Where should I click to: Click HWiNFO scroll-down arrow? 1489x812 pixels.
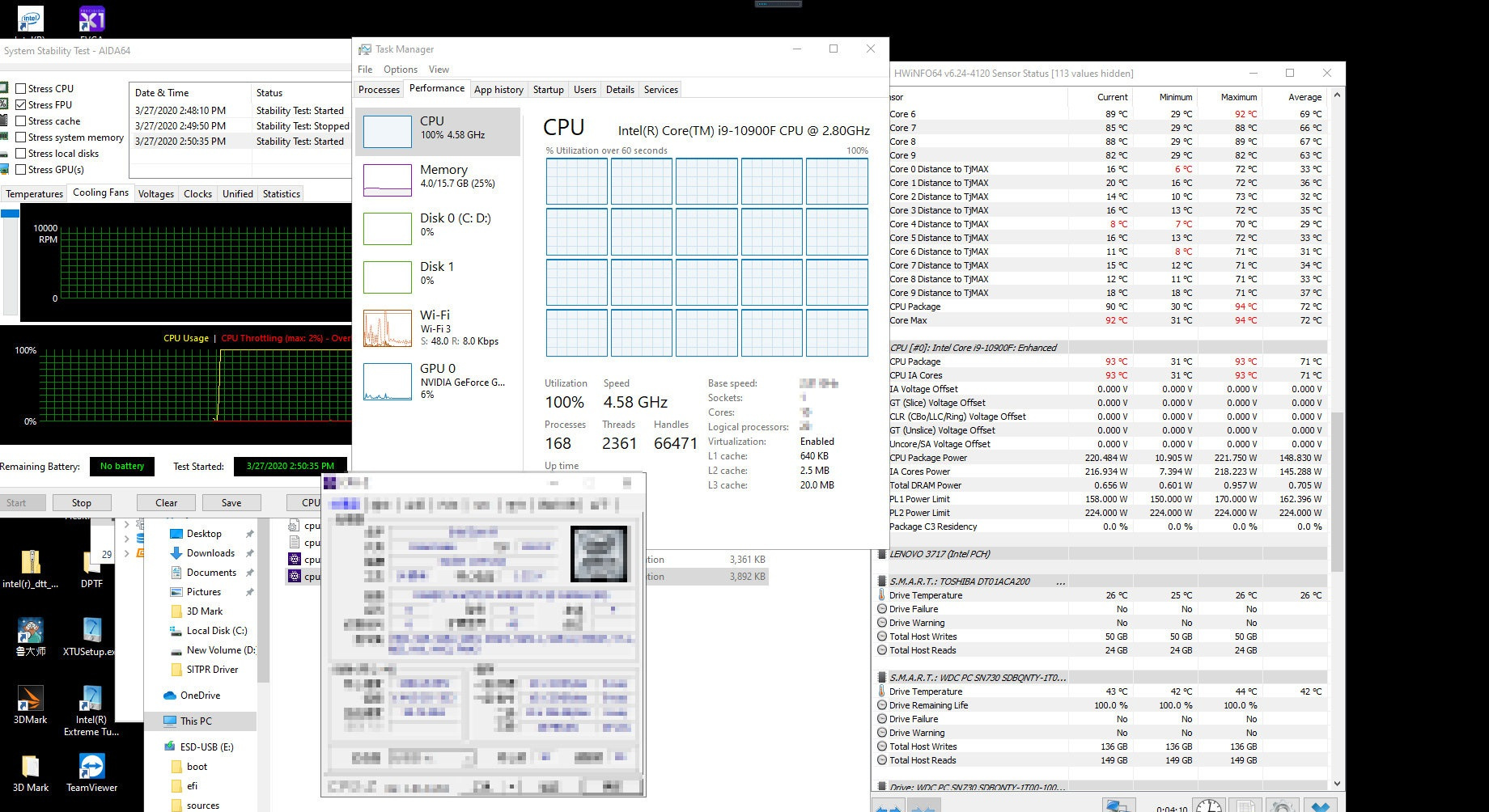coord(1336,783)
